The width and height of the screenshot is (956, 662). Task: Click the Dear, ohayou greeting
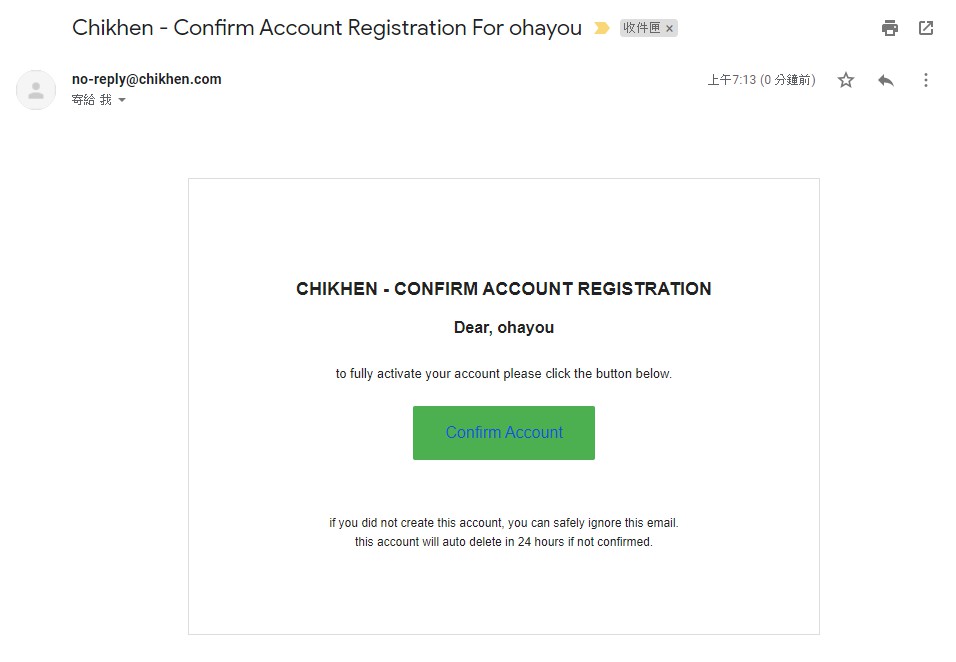tap(504, 328)
